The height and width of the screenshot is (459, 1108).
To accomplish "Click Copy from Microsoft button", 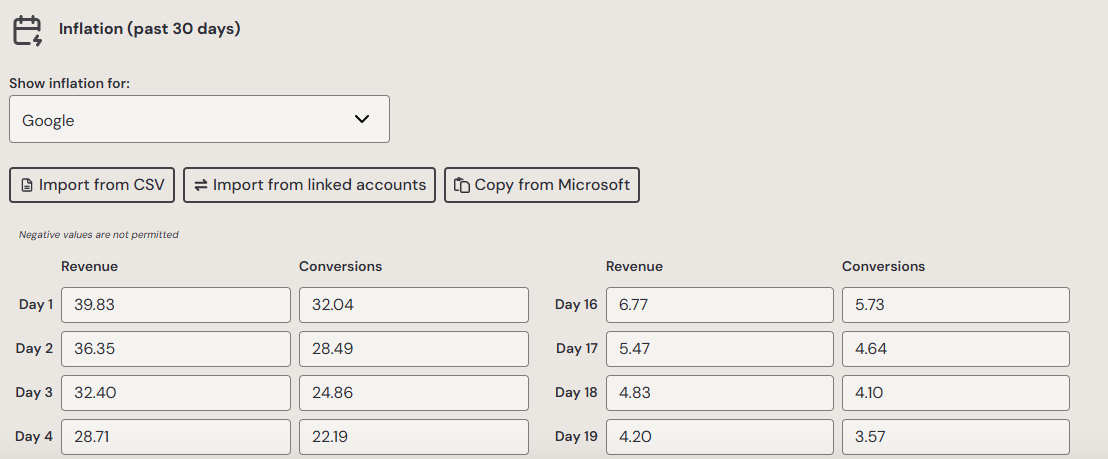I will tap(542, 185).
